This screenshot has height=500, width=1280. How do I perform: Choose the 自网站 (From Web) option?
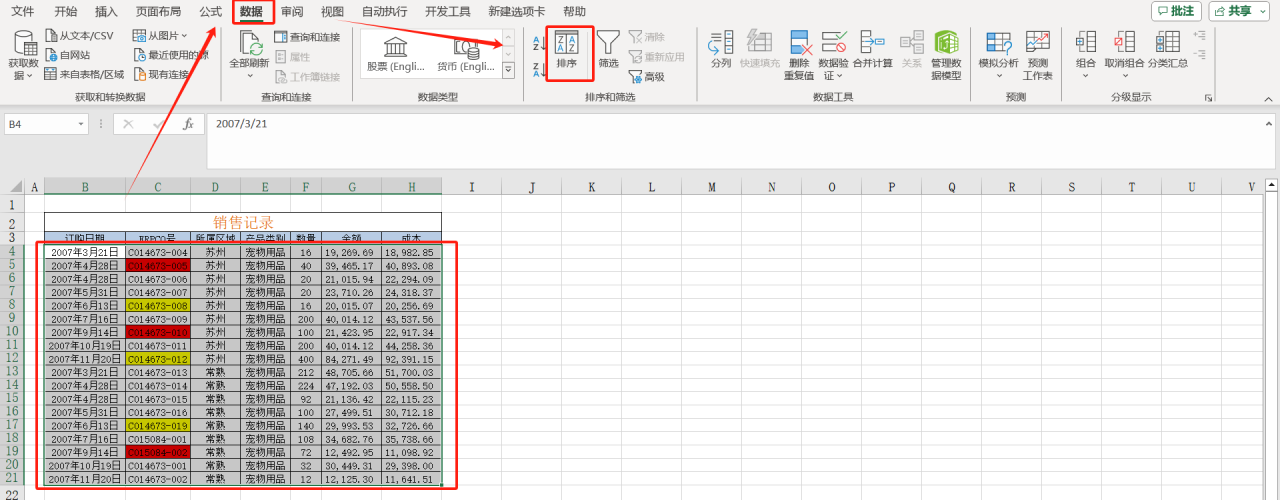pos(67,55)
